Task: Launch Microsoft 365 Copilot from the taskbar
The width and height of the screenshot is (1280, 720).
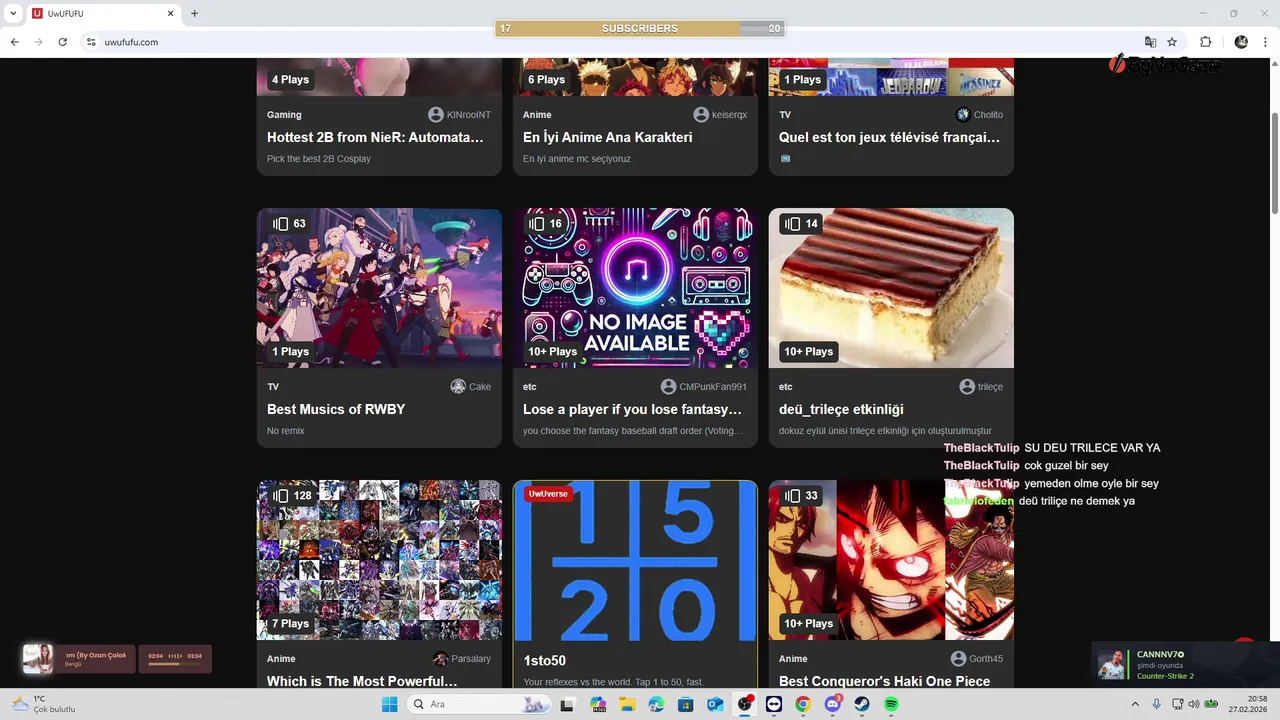Action: pos(598,704)
